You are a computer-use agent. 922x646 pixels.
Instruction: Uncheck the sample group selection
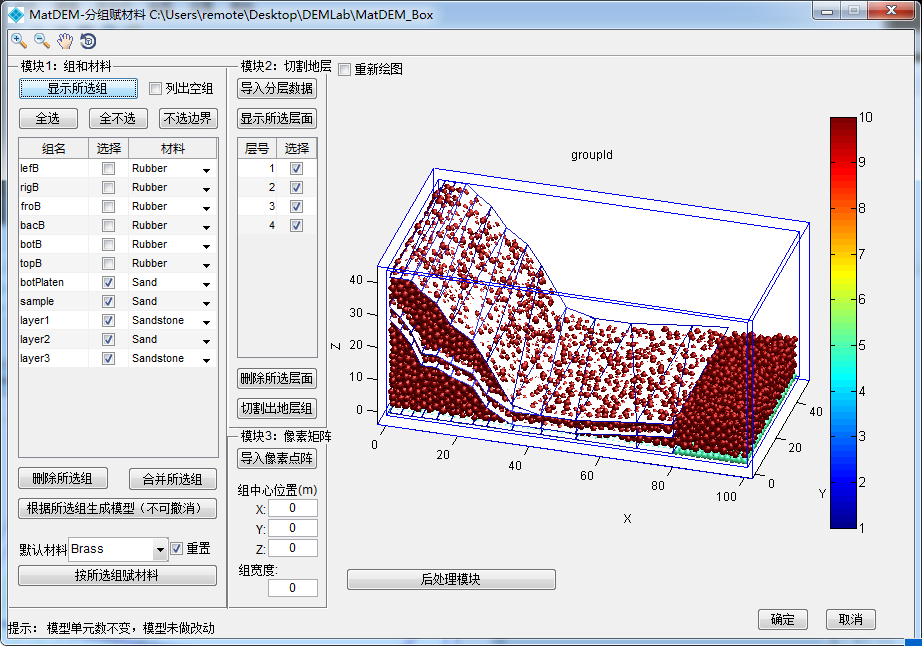pos(108,302)
